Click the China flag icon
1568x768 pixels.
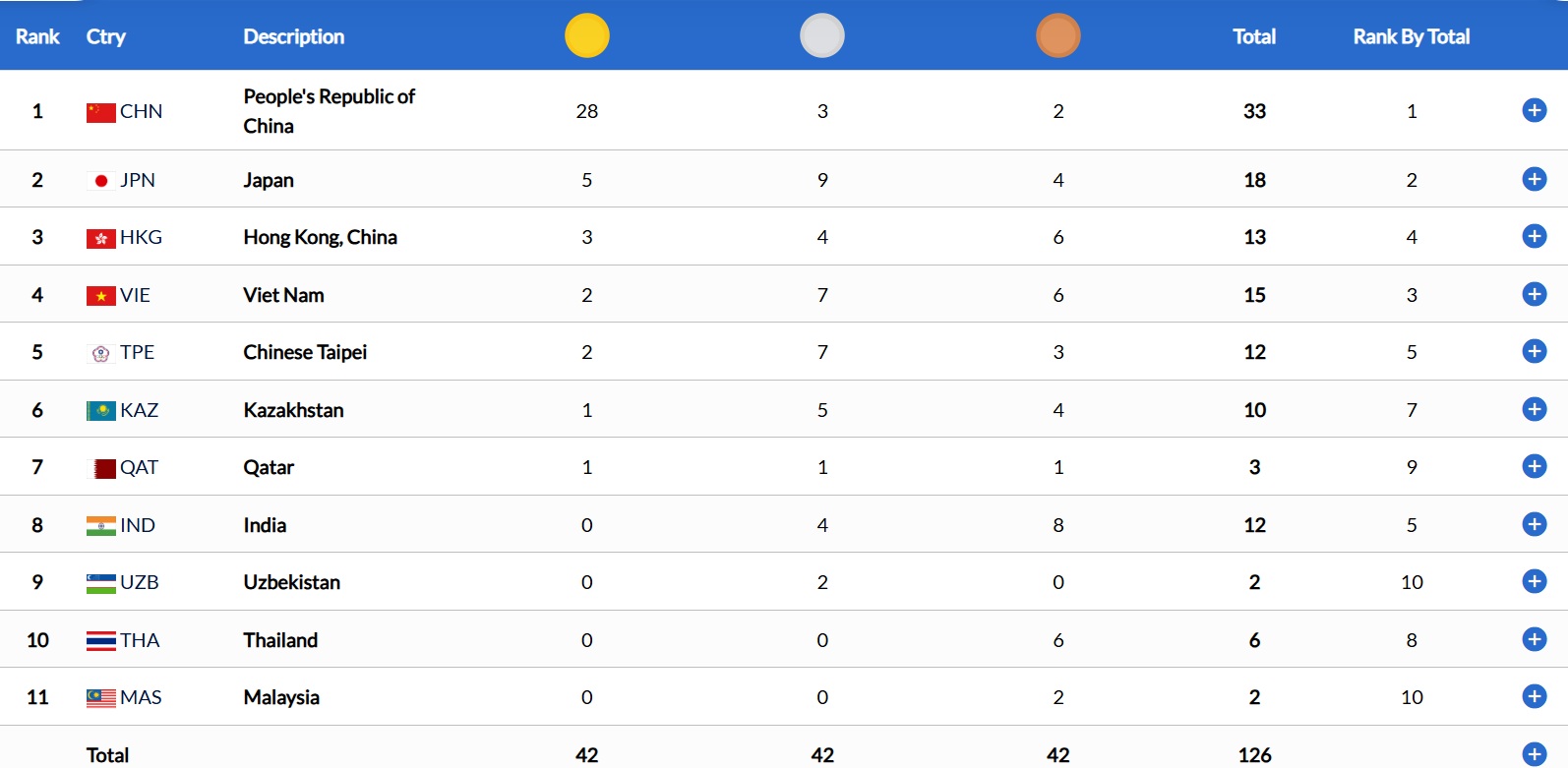(x=100, y=112)
